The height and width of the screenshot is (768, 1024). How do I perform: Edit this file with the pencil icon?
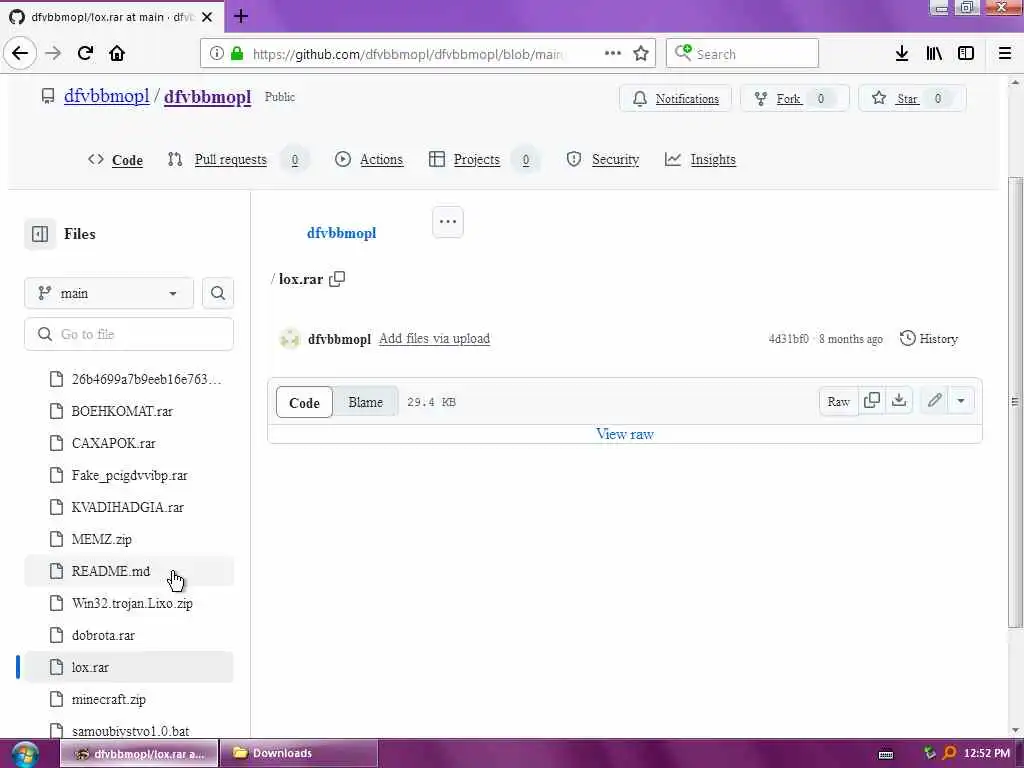[x=935, y=401]
